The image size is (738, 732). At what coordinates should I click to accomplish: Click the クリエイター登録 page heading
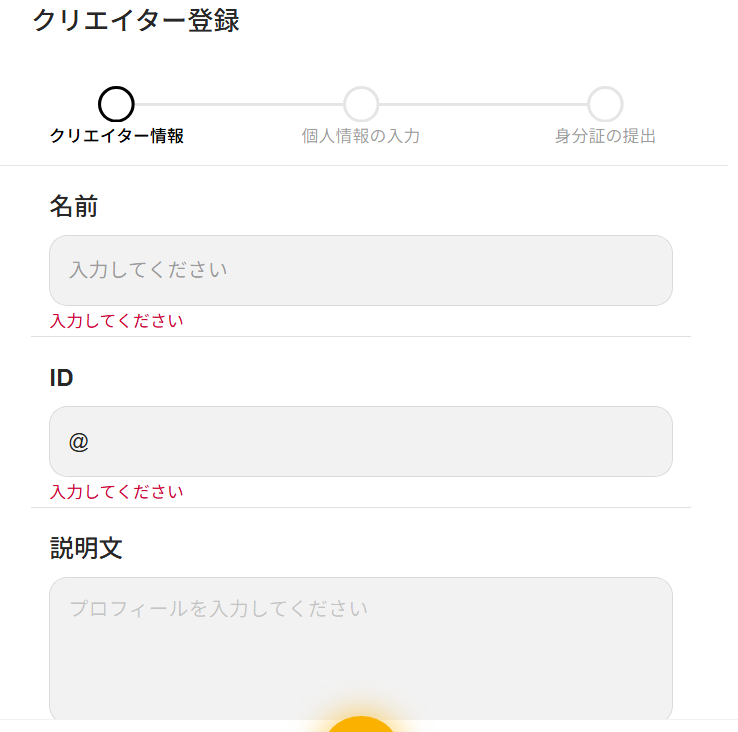(x=136, y=20)
